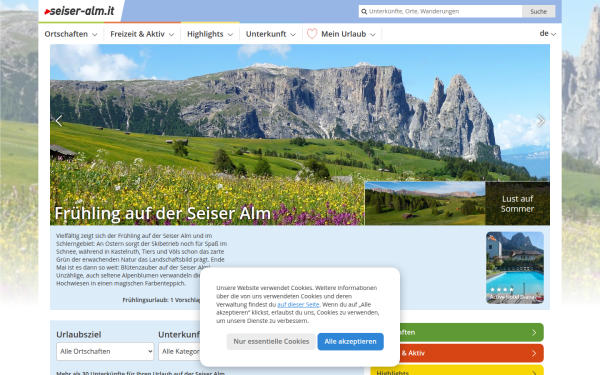Click the arrow on the orange Aktiv button
This screenshot has width=600, height=375.
click(534, 353)
